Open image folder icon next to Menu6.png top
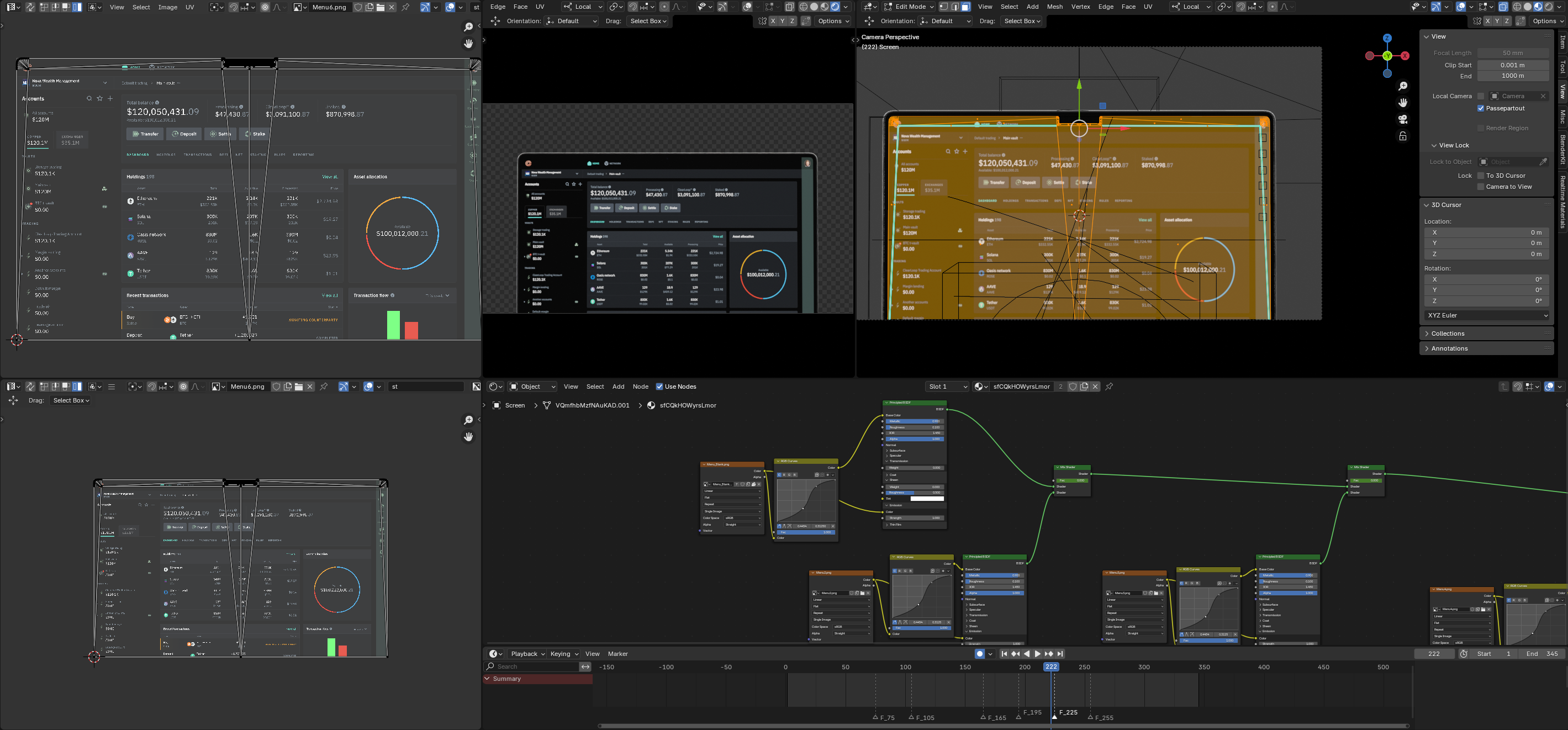This screenshot has height=730, width=1568. tap(381, 7)
